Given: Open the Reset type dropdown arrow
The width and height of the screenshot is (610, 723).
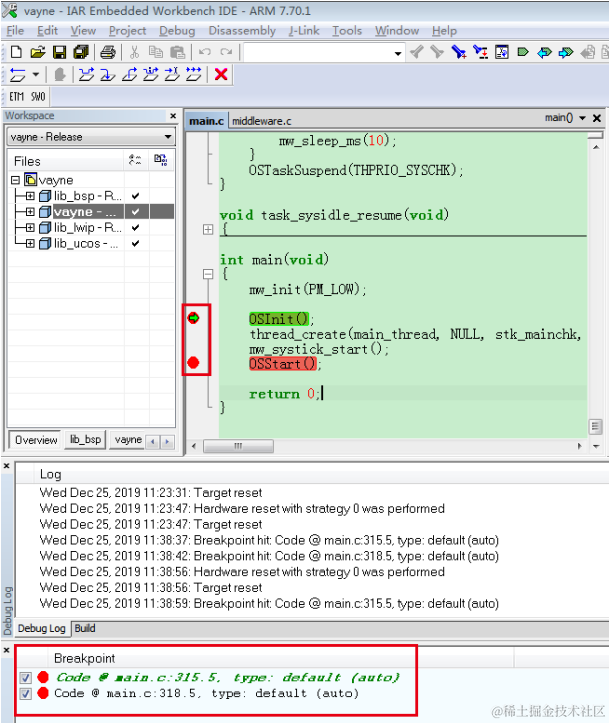Looking at the screenshot, I should point(36,74).
